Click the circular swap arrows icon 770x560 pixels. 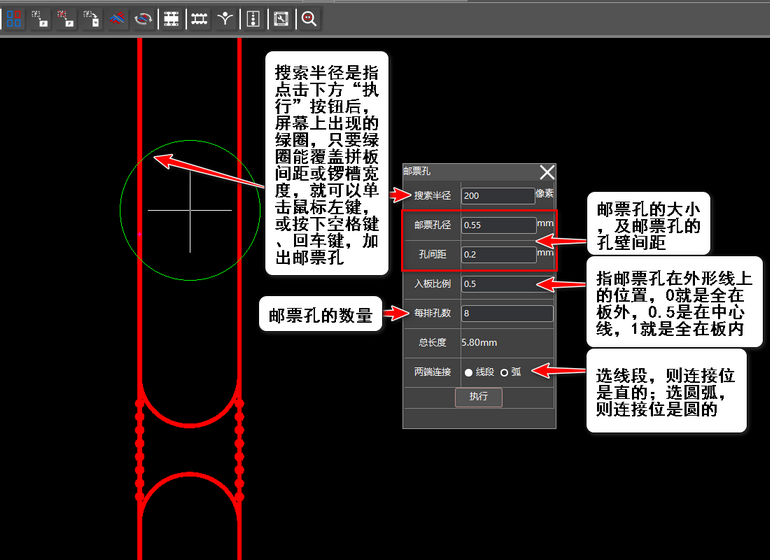pos(144,18)
